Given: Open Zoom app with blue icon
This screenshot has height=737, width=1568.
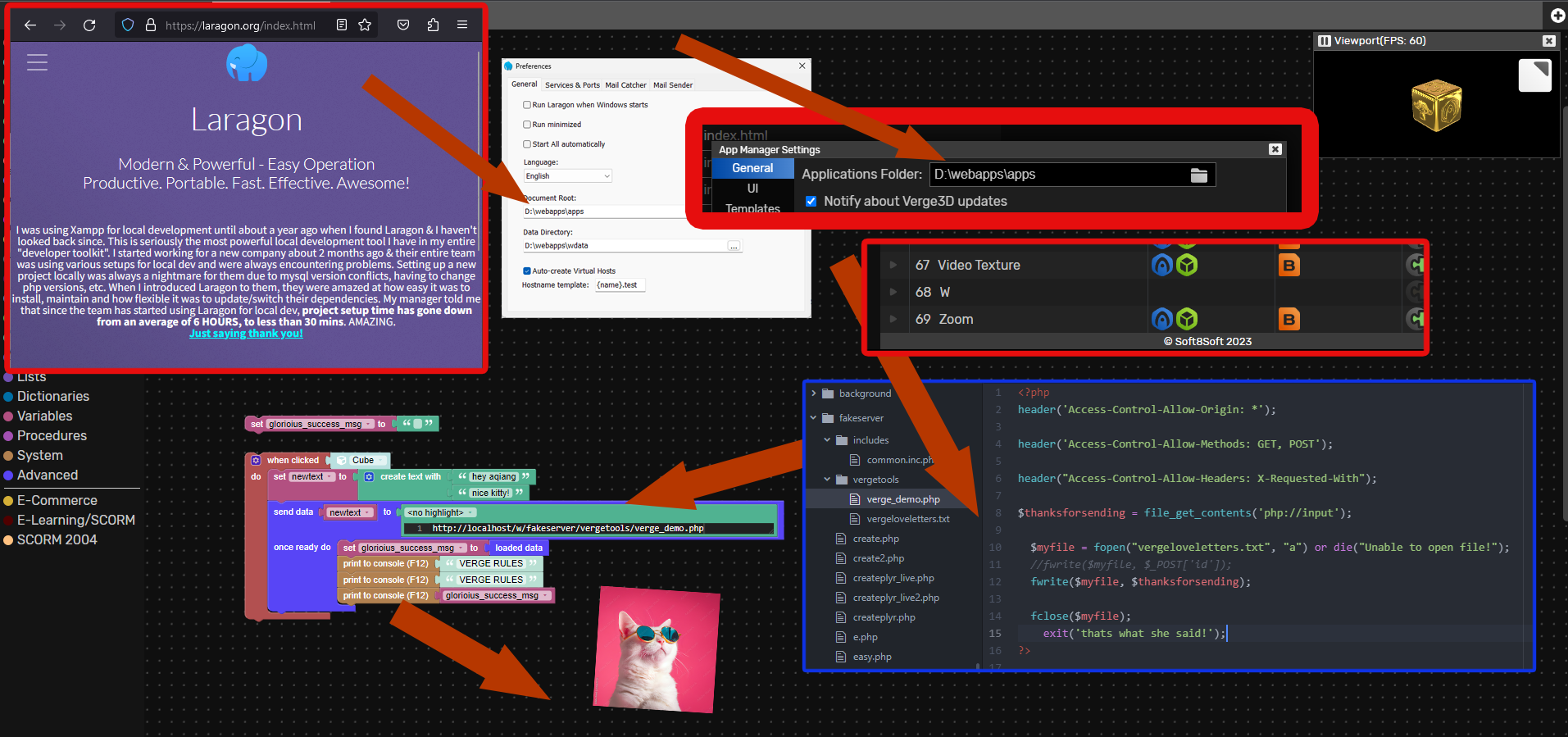Looking at the screenshot, I should pyautogui.click(x=1162, y=319).
